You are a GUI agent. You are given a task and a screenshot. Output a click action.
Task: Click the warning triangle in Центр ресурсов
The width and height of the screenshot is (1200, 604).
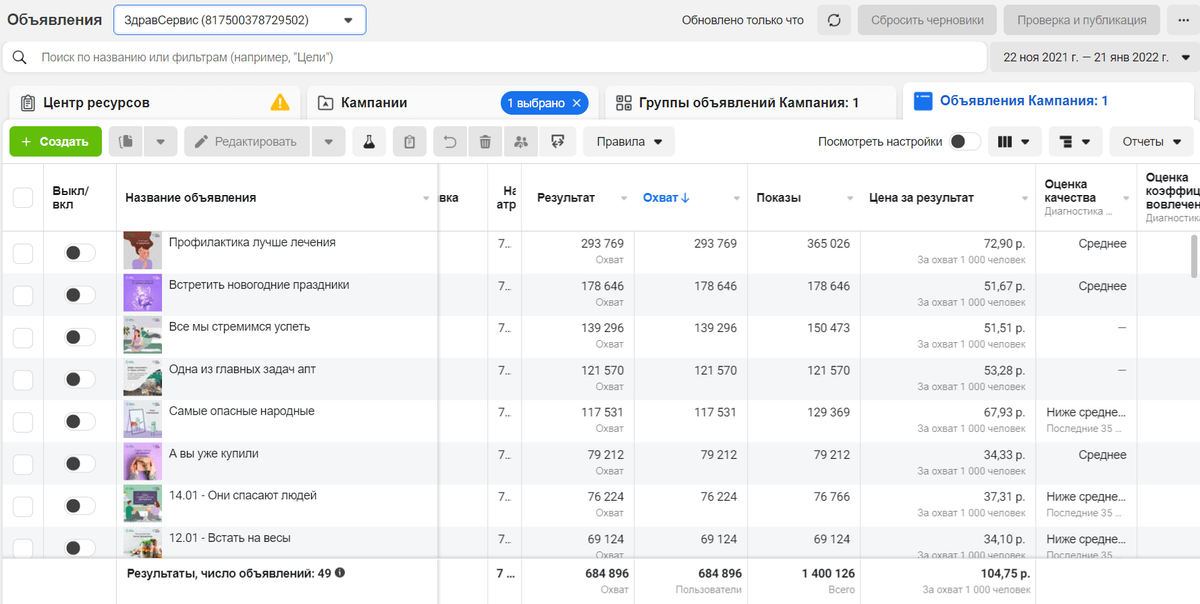280,102
